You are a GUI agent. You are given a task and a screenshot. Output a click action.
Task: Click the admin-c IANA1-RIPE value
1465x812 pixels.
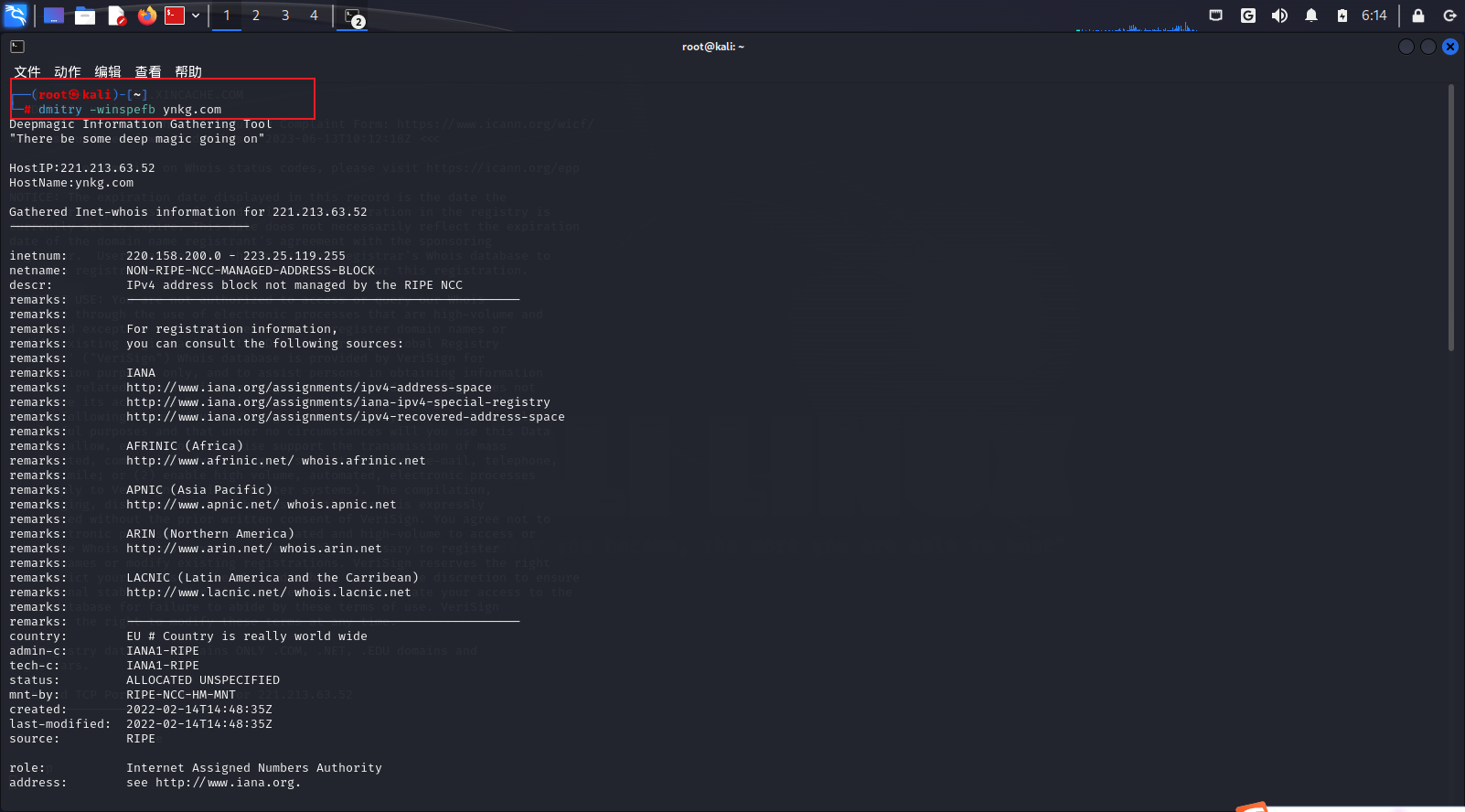163,651
